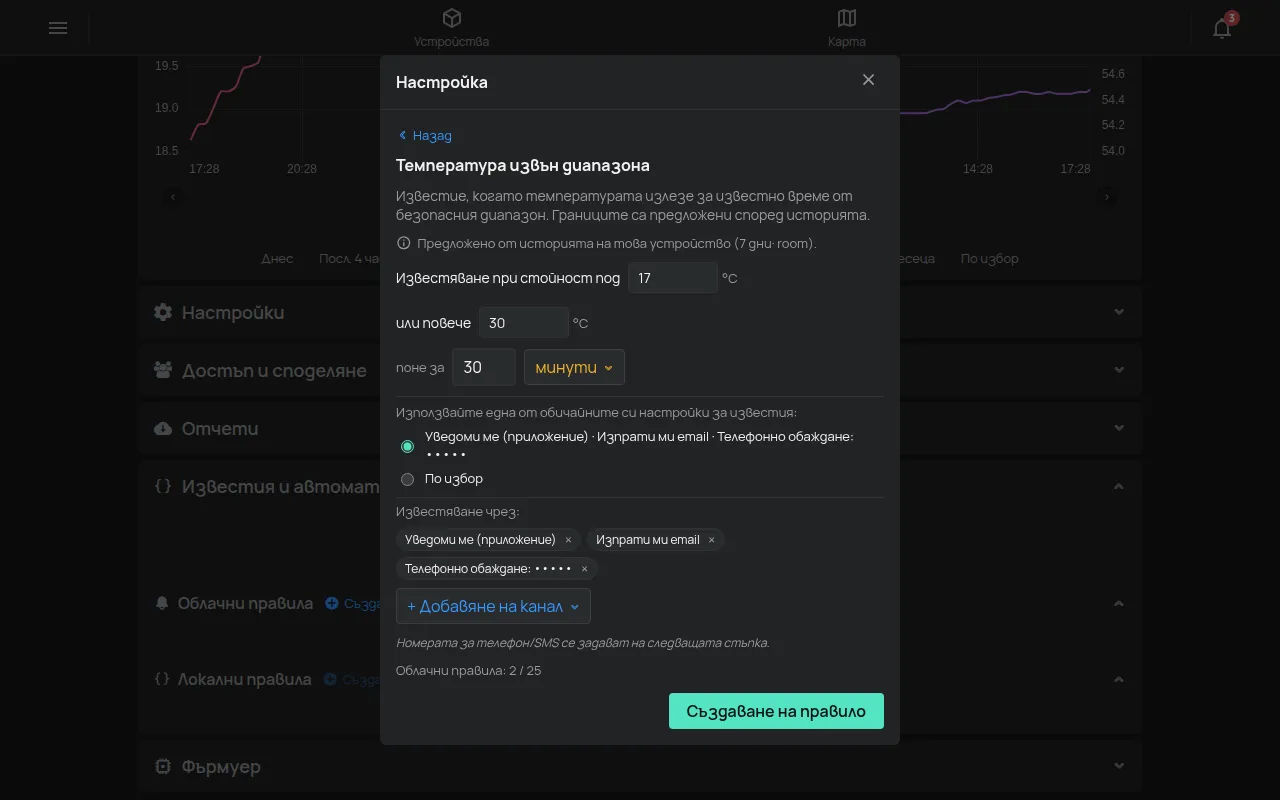This screenshot has width=1280, height=800.
Task: Edit the upper threshold field after или повече
Action: click(x=524, y=323)
